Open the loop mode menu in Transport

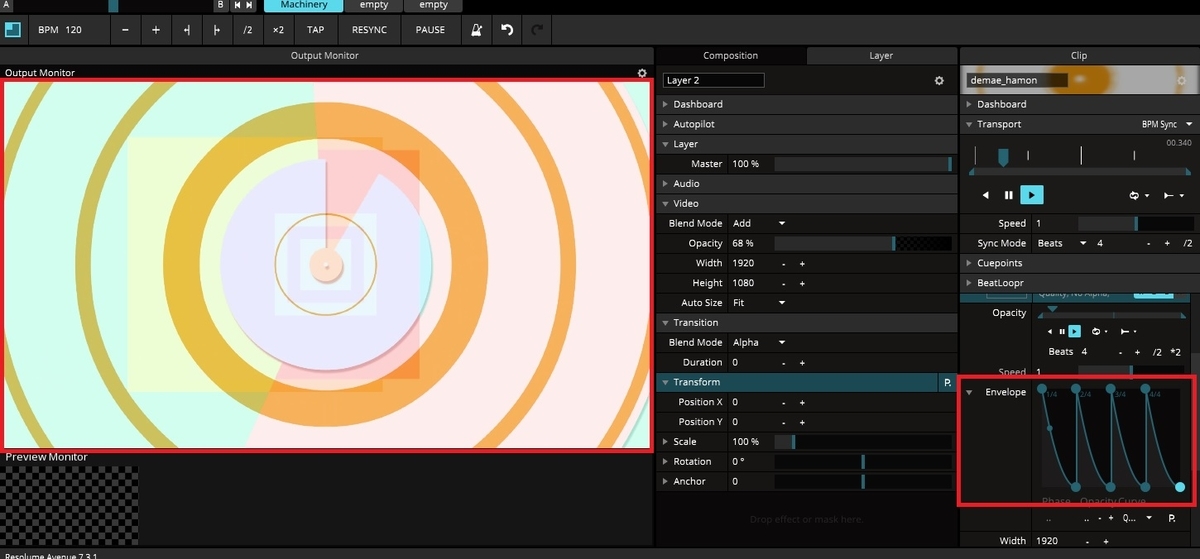(1139, 195)
